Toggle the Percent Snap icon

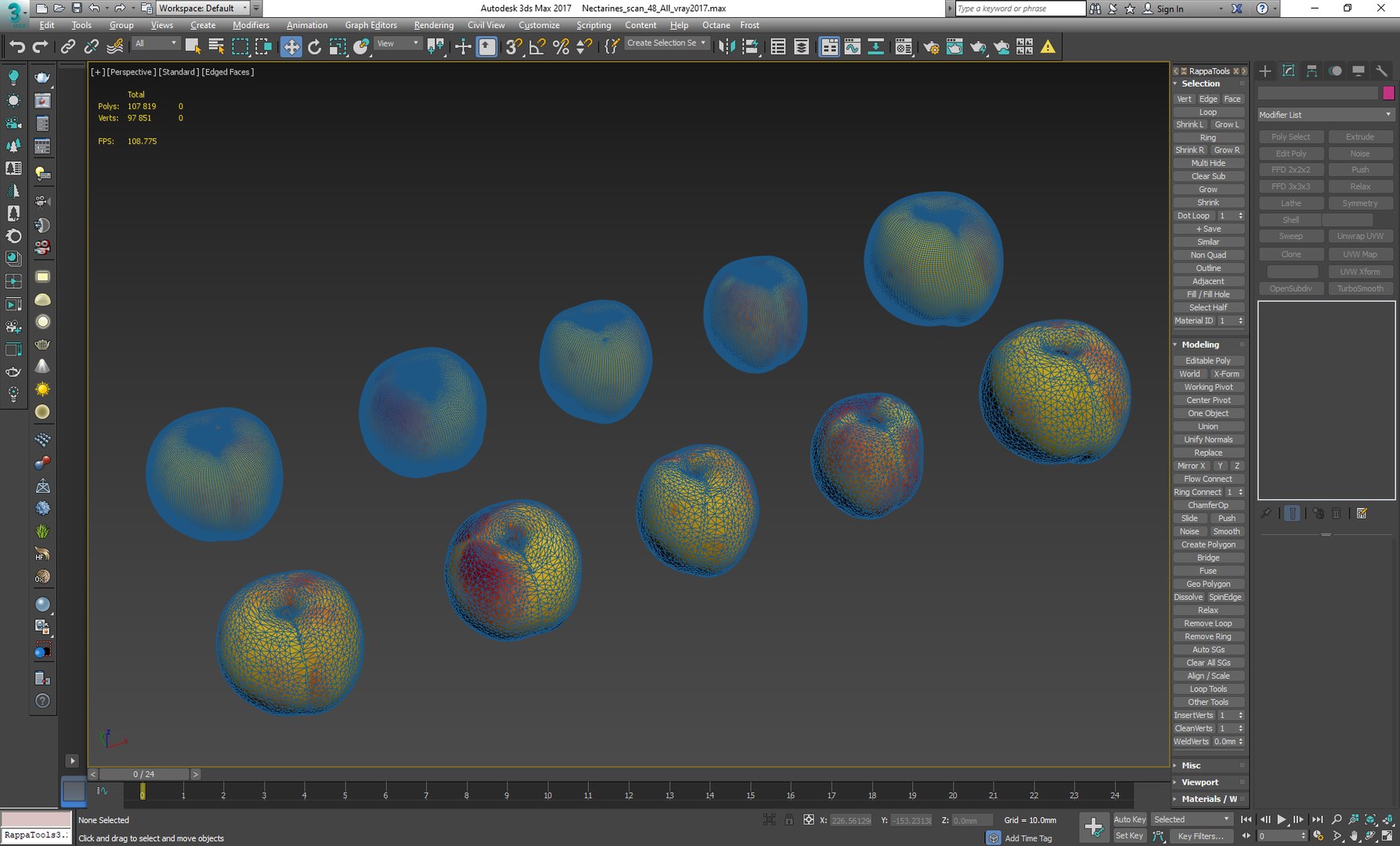[x=561, y=47]
